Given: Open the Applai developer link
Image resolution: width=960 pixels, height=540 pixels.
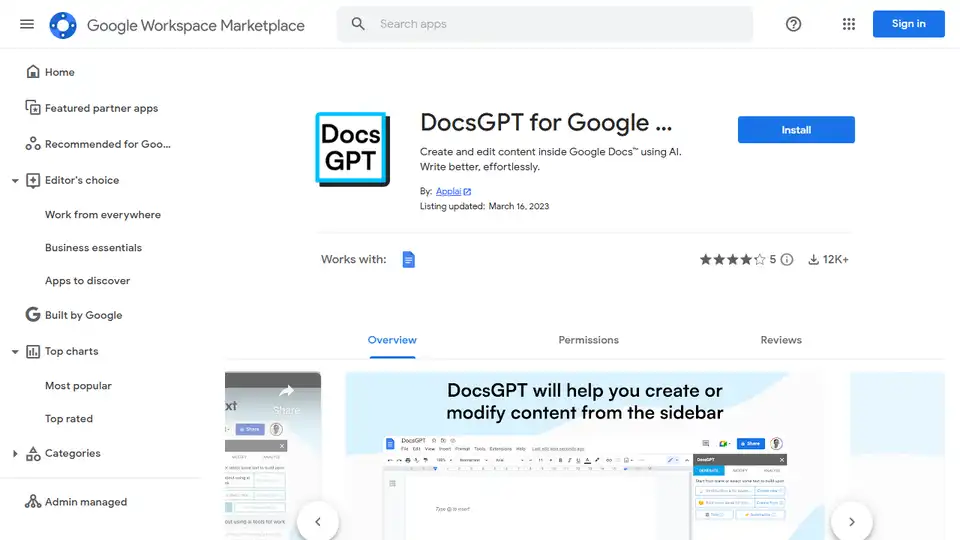Looking at the screenshot, I should click(x=448, y=191).
